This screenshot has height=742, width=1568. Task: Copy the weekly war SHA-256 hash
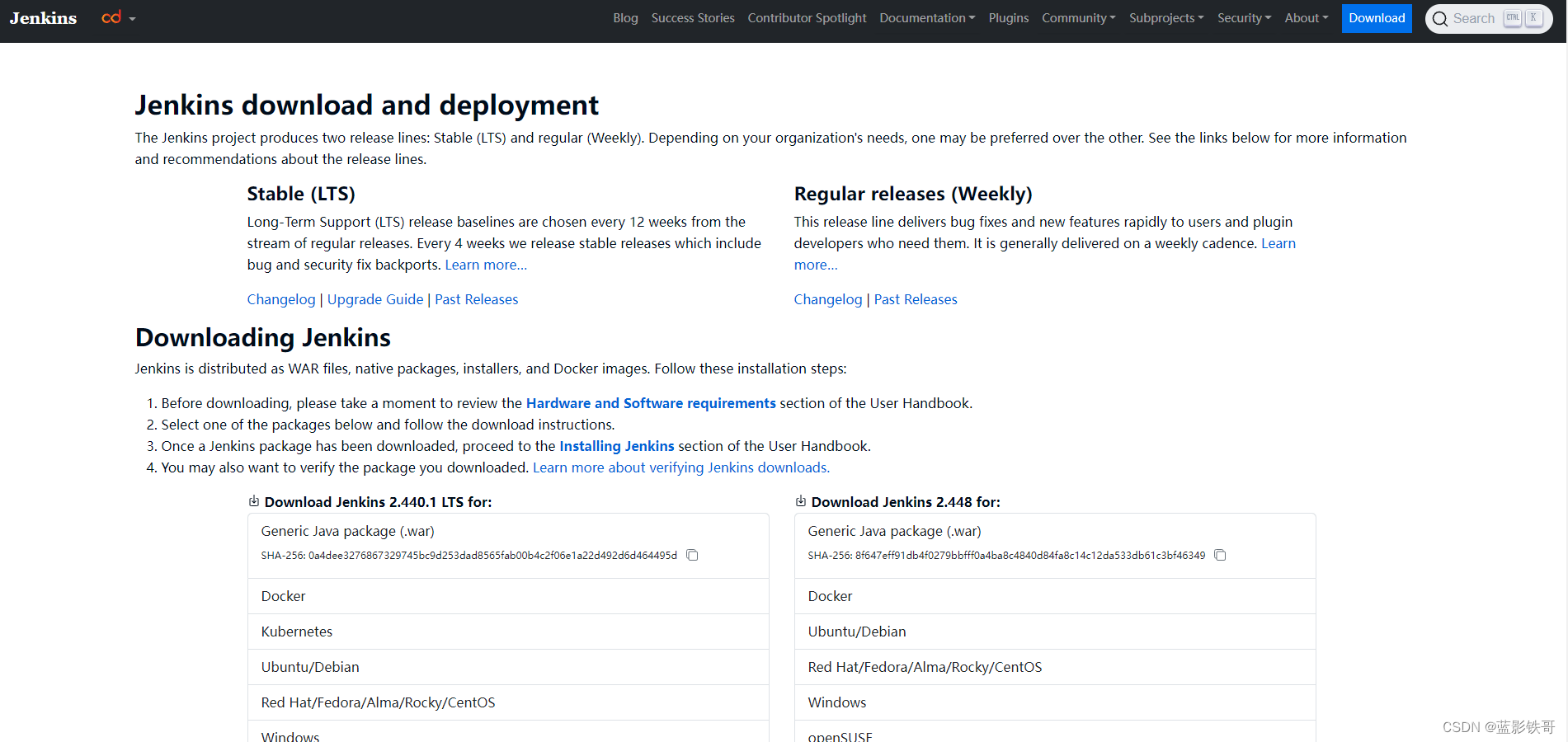pyautogui.click(x=1221, y=556)
